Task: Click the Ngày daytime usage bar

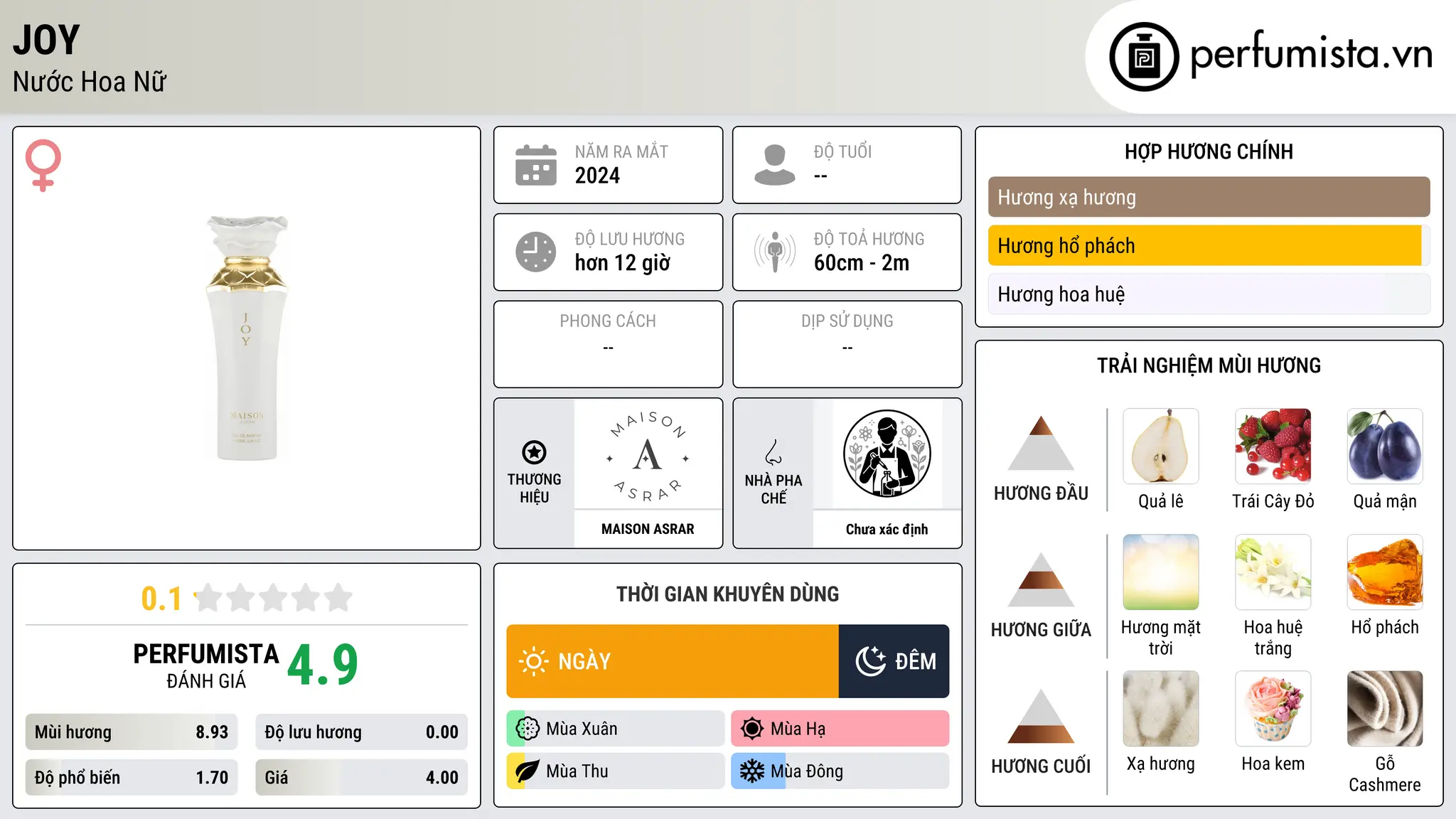Action: [x=673, y=661]
